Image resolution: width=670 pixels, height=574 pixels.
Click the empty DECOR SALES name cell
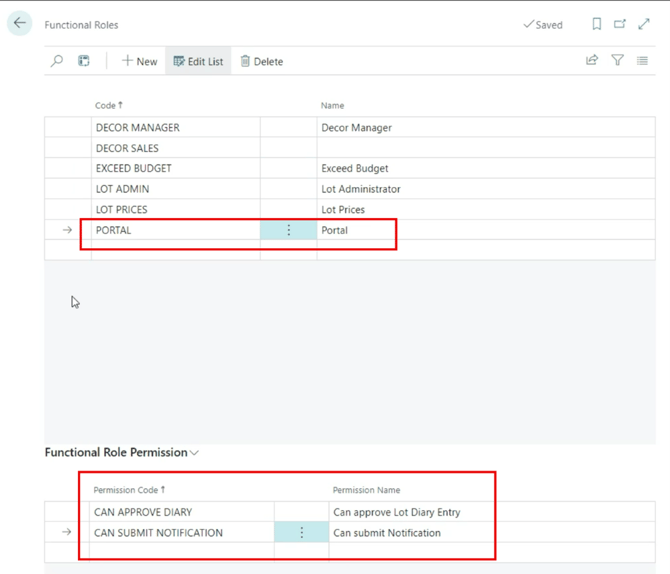pos(486,148)
